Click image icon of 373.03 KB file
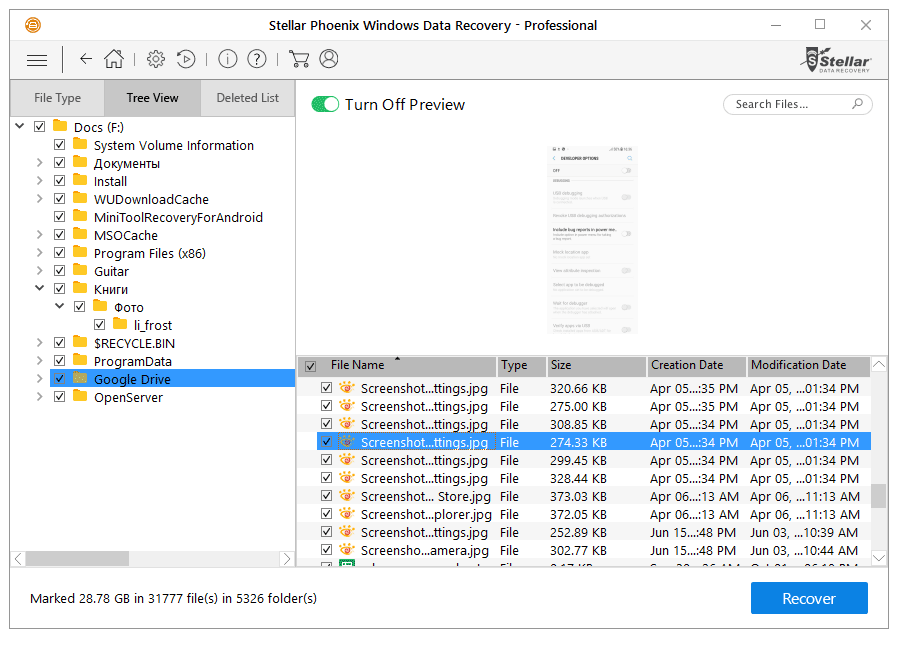 [346, 495]
